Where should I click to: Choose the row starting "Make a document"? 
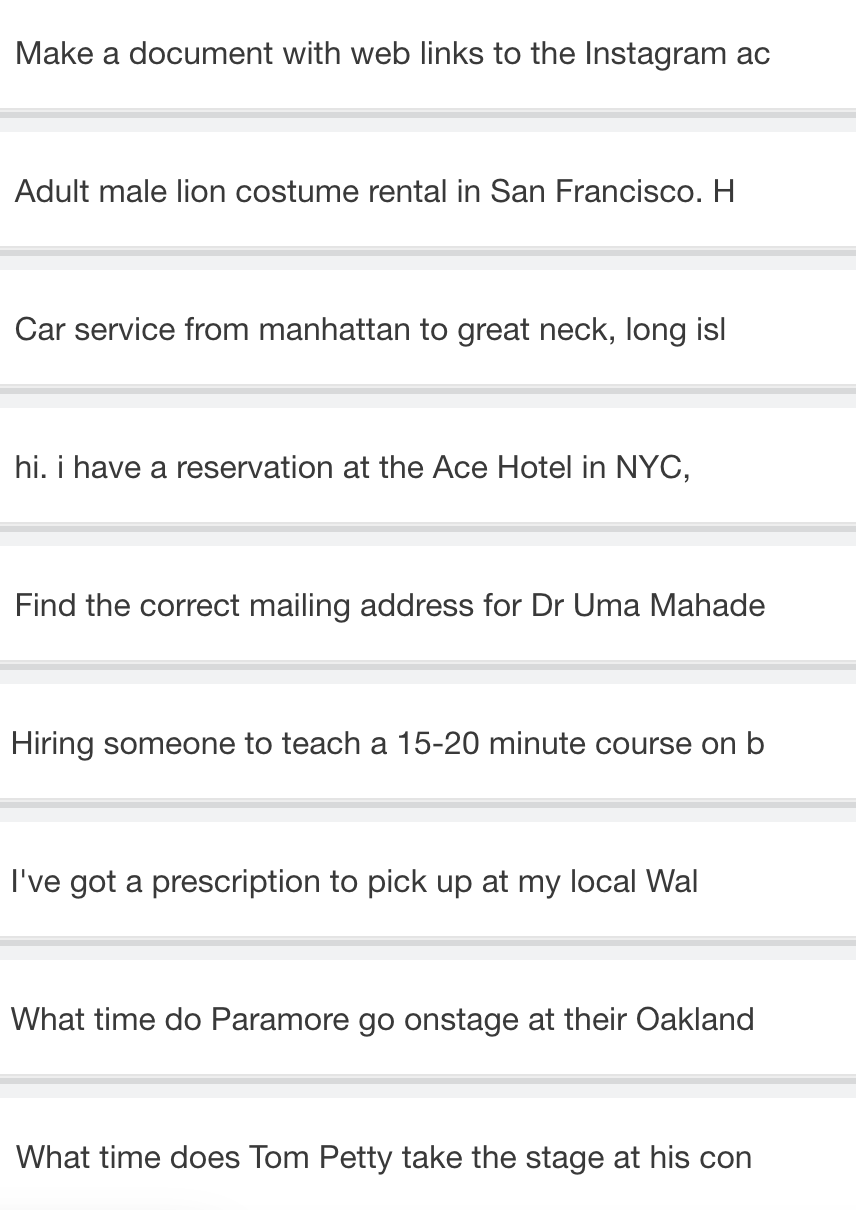(392, 54)
